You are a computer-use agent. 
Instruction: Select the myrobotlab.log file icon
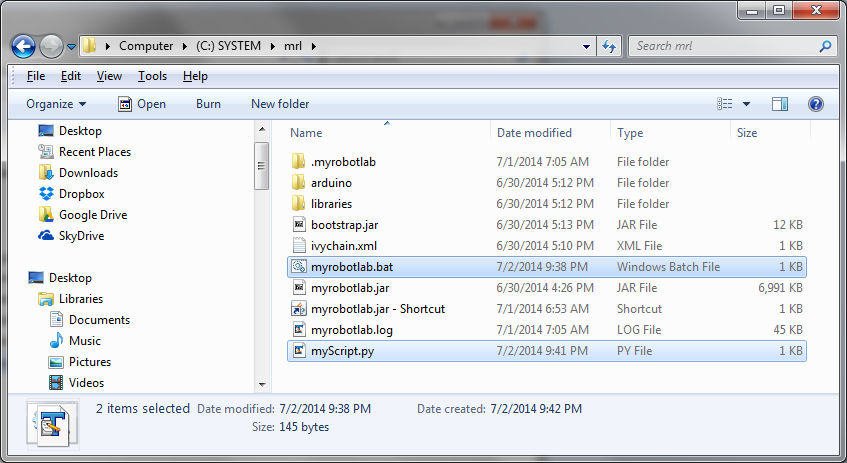[299, 330]
